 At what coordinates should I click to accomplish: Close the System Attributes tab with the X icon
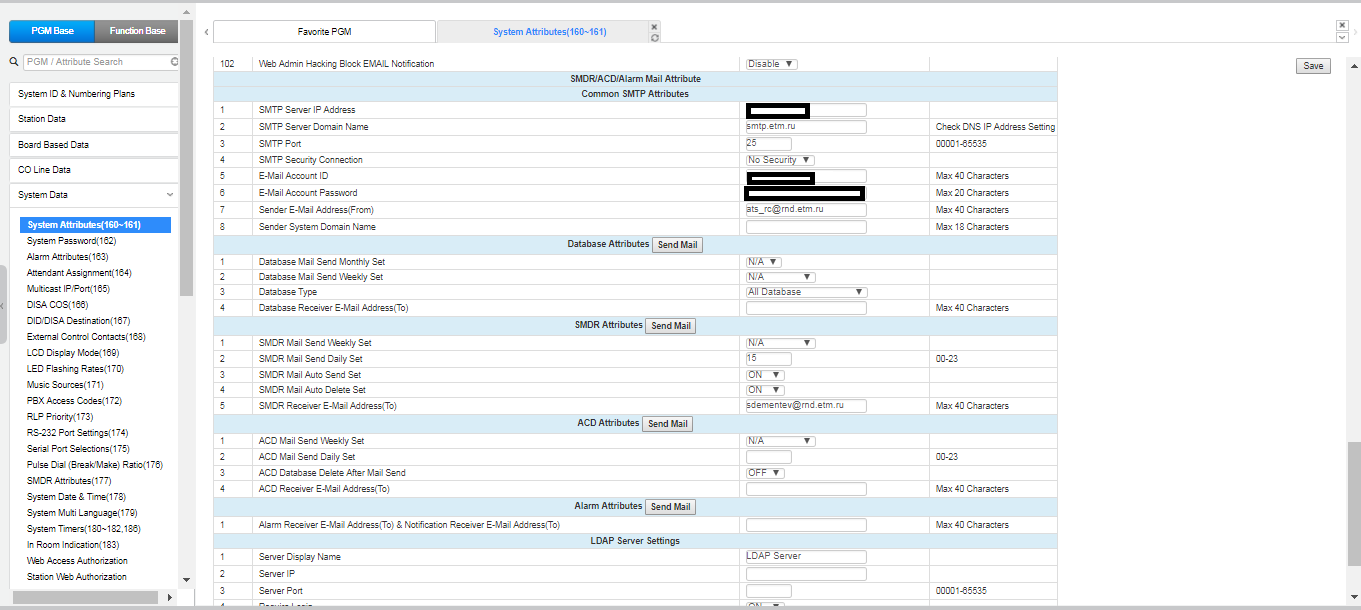(654, 27)
